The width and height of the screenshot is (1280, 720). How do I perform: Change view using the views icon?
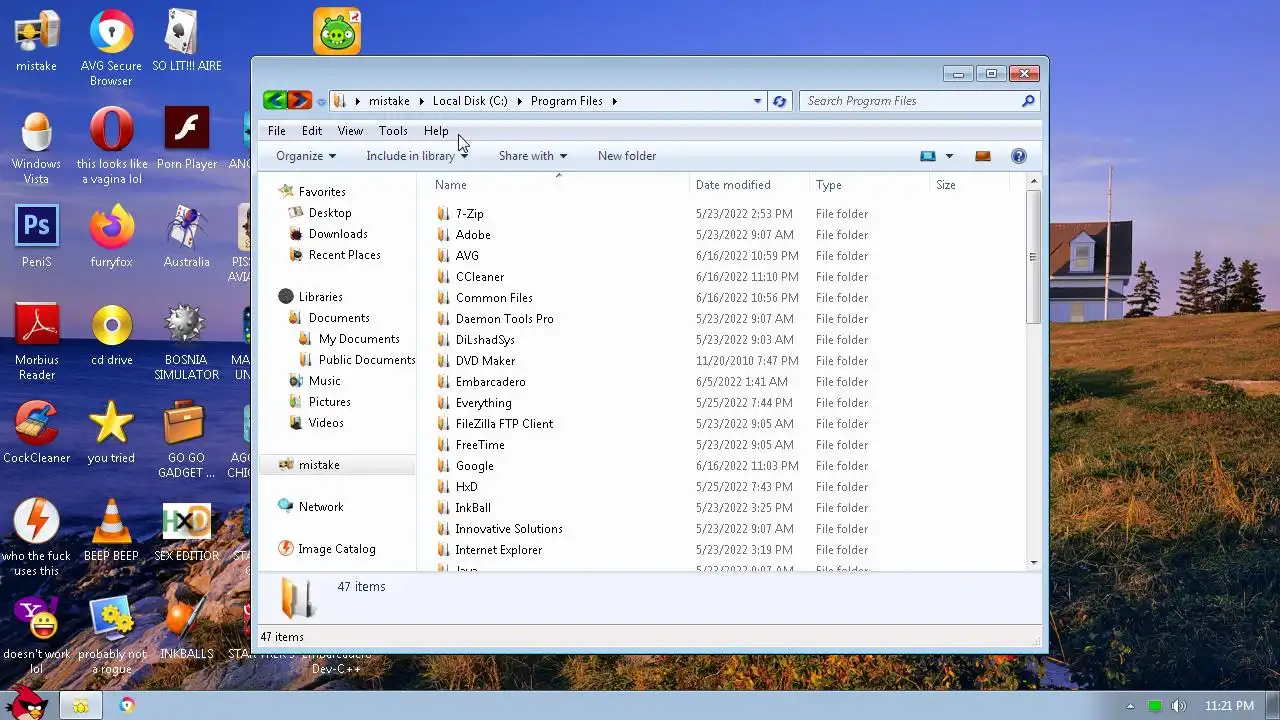(x=928, y=156)
